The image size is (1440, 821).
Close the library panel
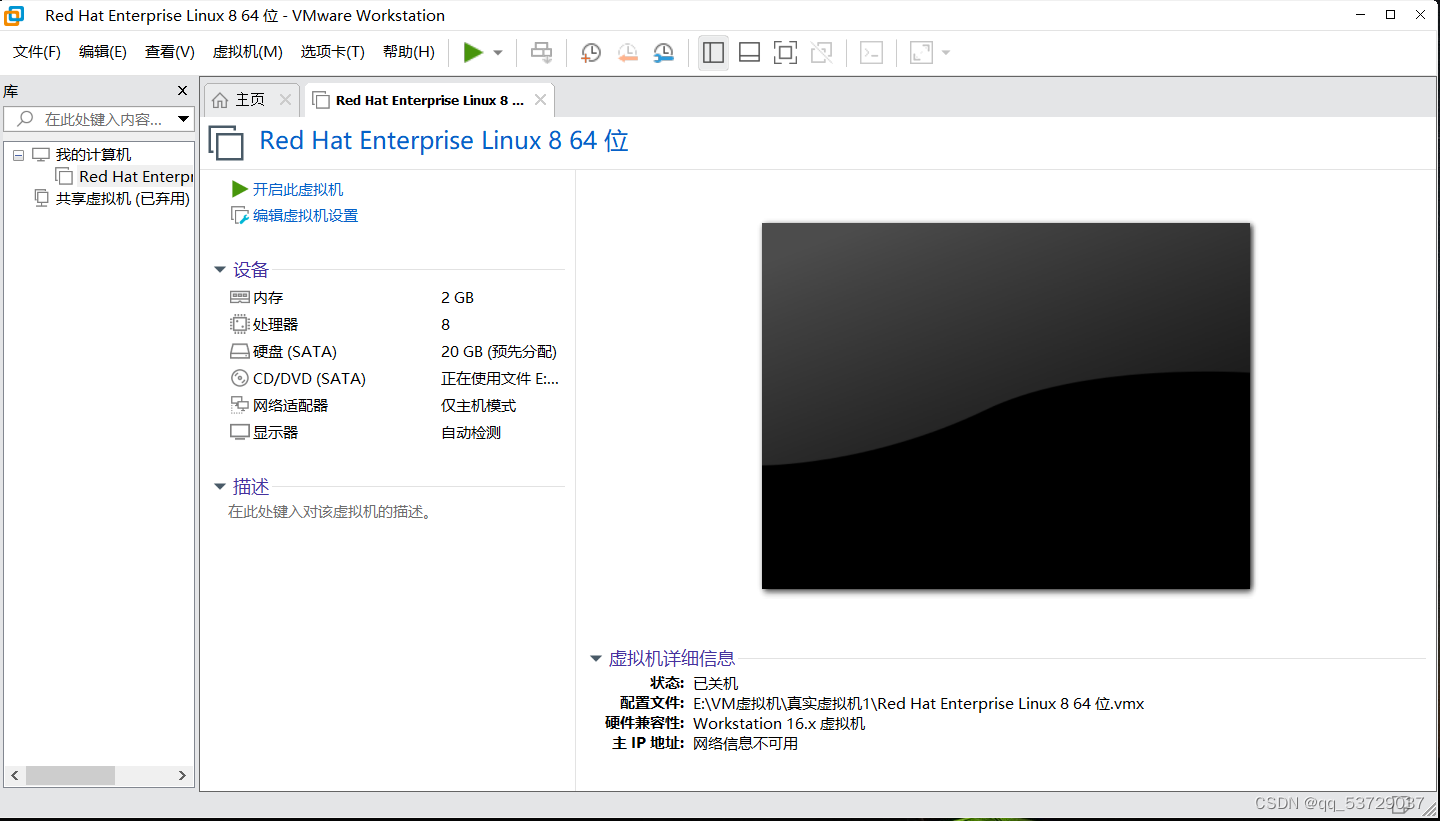(182, 91)
